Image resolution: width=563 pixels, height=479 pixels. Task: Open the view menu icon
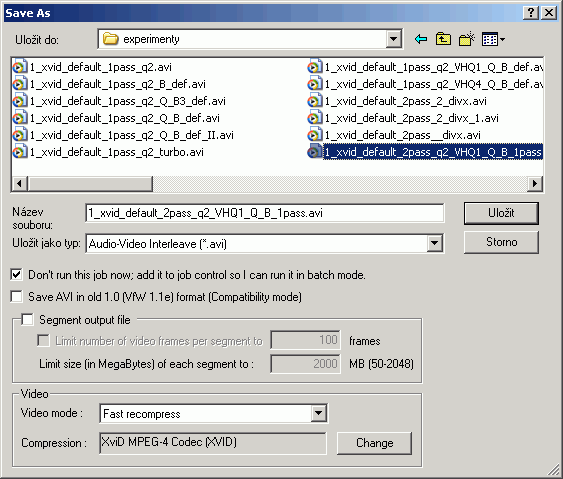click(493, 39)
